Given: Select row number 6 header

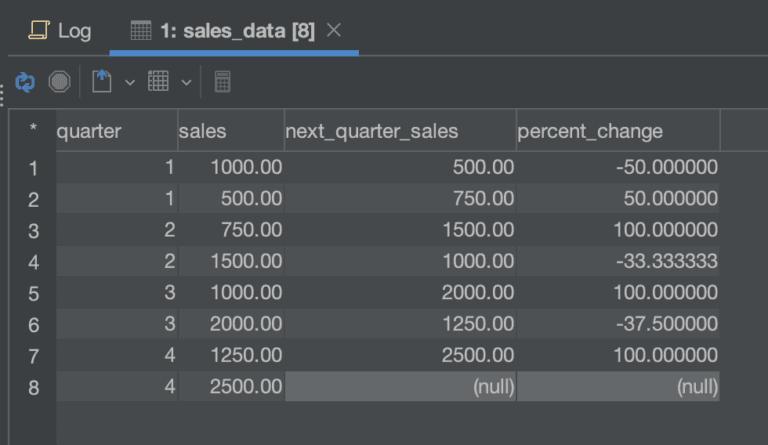Looking at the screenshot, I should coord(33,325).
